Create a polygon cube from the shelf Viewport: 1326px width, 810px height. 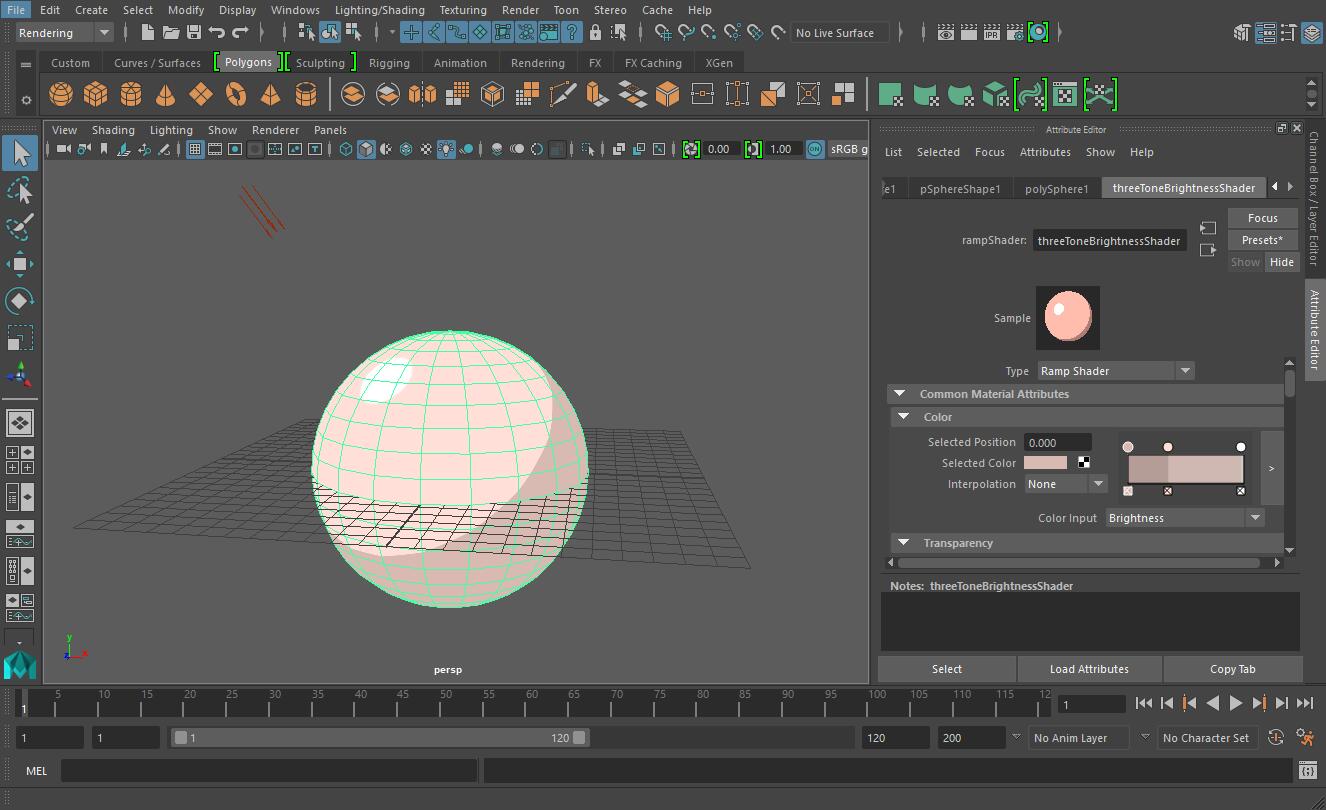click(96, 95)
